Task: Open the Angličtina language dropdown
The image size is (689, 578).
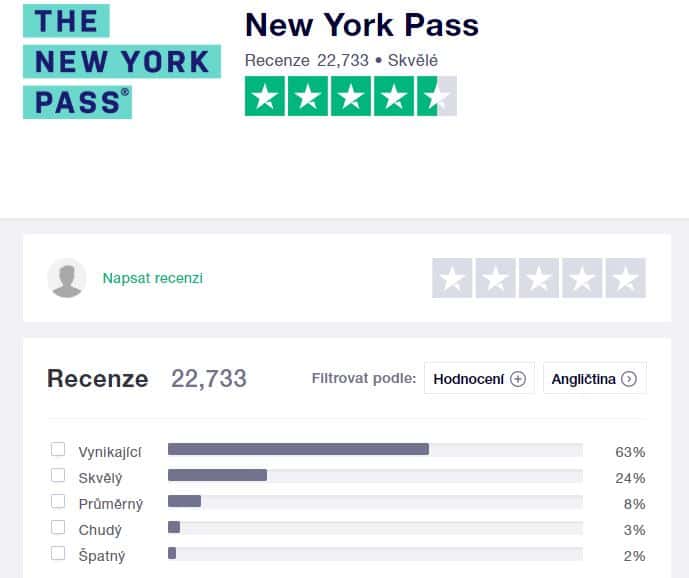Action: 595,378
